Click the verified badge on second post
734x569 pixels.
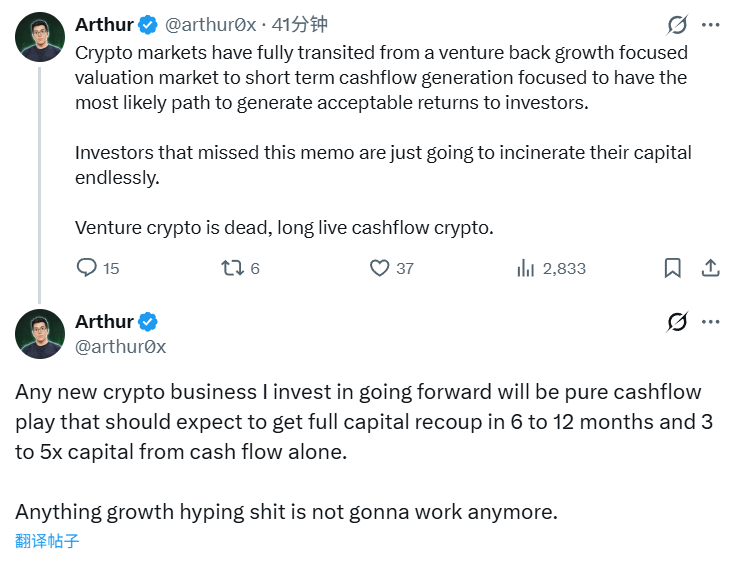pyautogui.click(x=148, y=321)
